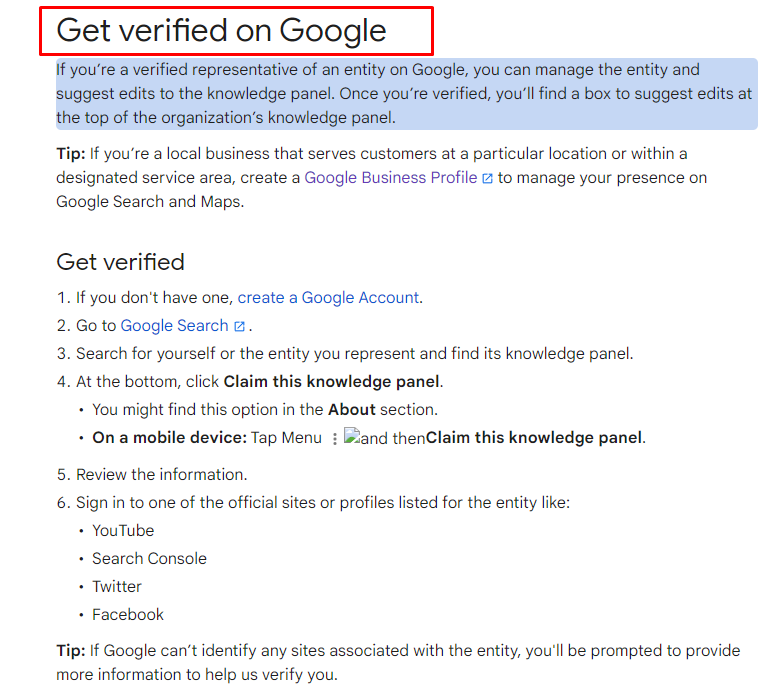Screen dimensions: 775x697
Task: Click the Get verified subheading
Action: click(120, 261)
